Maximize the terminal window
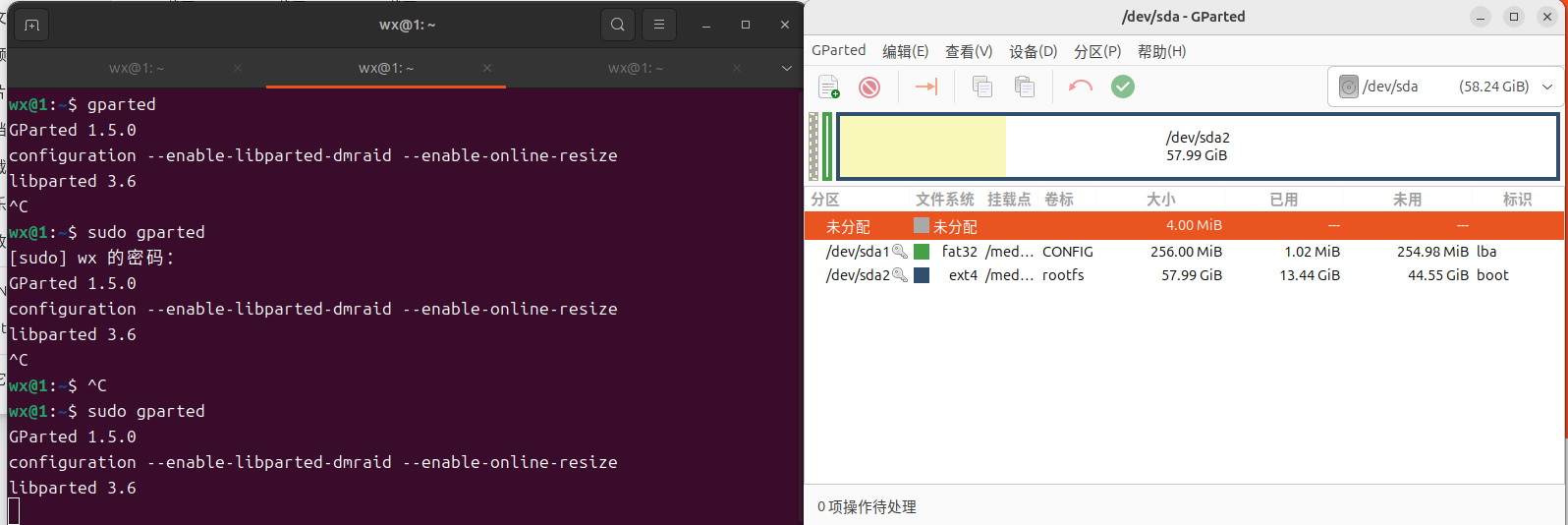 pos(746,25)
